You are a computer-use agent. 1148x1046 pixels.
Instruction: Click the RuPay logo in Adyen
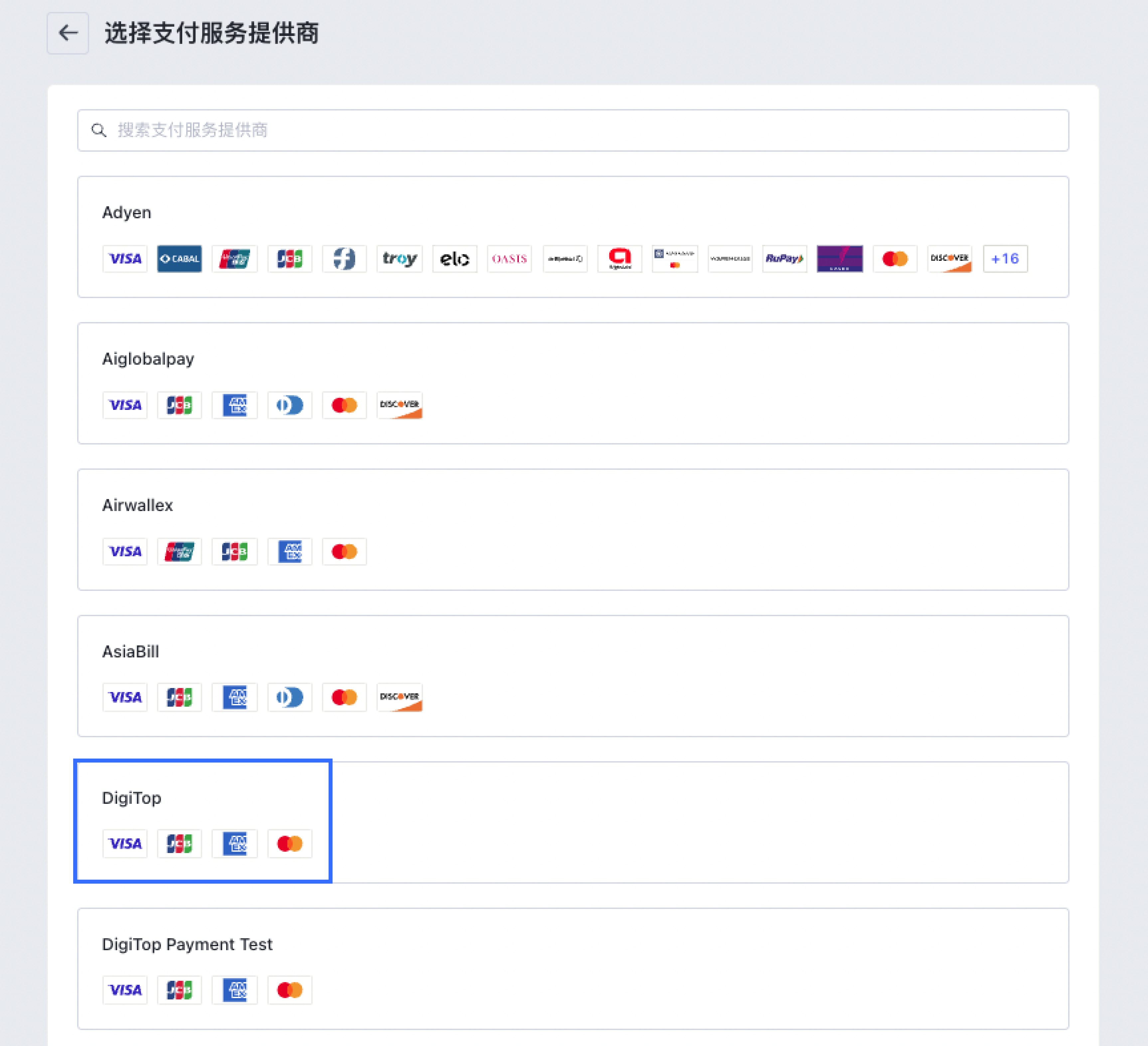784,259
